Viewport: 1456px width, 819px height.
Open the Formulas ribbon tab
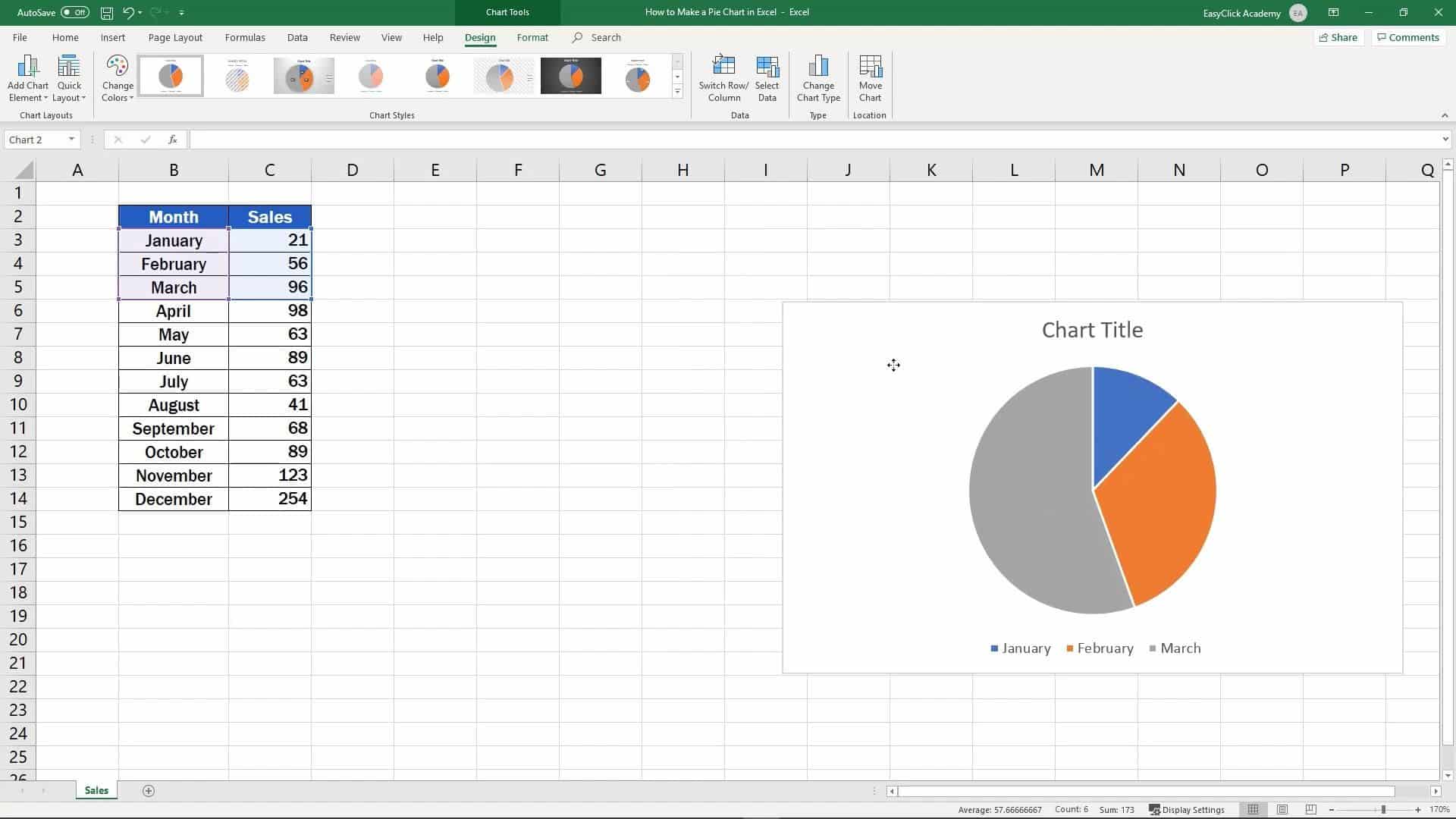[x=244, y=37]
